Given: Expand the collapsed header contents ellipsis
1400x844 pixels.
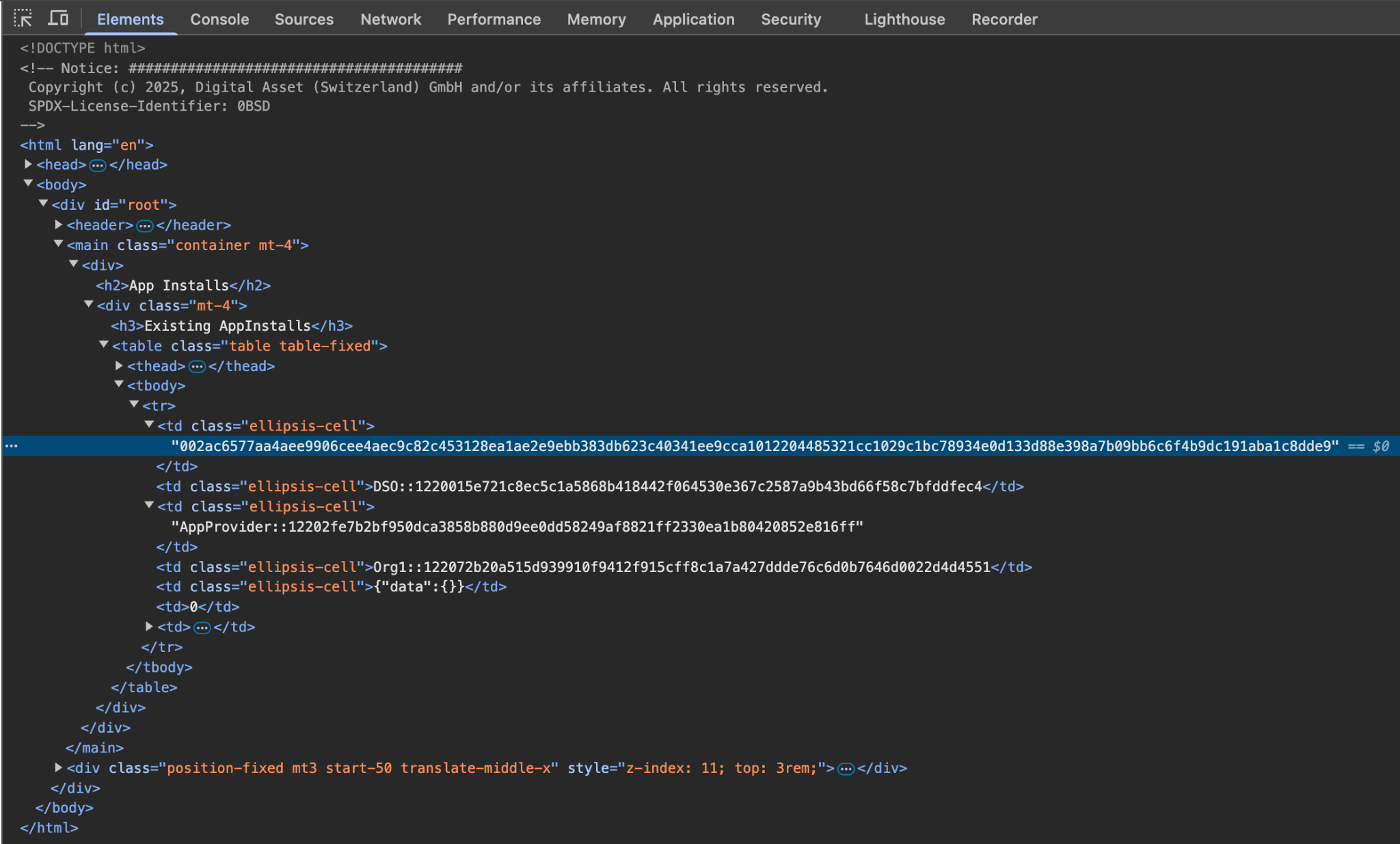Looking at the screenshot, I should point(144,225).
